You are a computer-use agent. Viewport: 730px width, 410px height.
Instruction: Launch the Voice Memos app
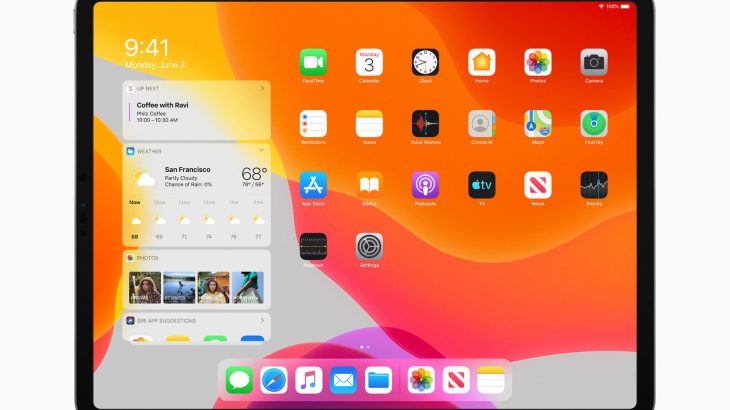425,124
